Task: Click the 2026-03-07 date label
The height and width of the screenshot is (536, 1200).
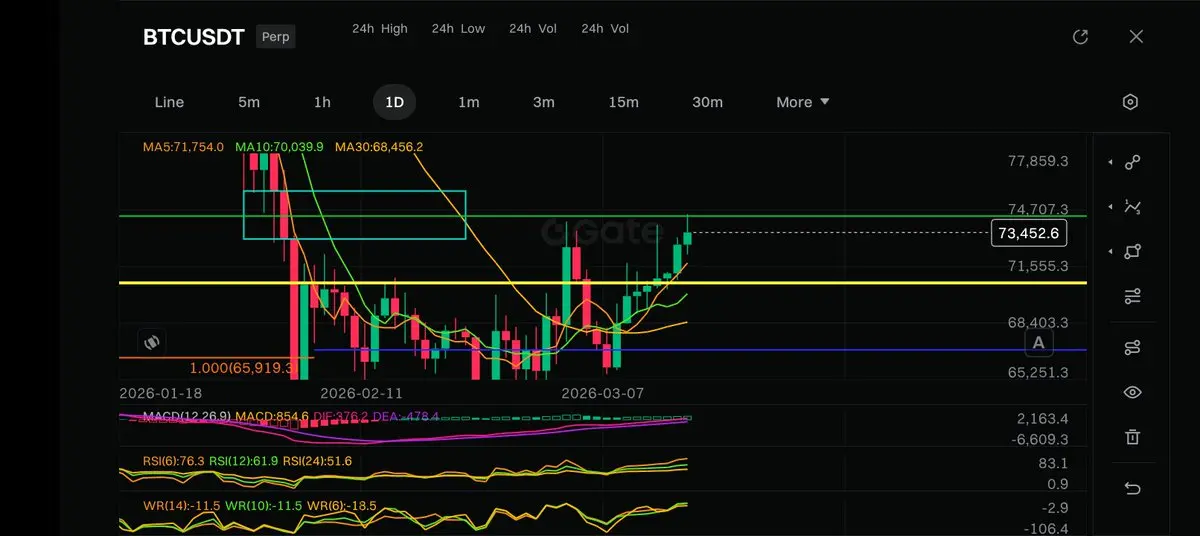Action: tap(603, 393)
